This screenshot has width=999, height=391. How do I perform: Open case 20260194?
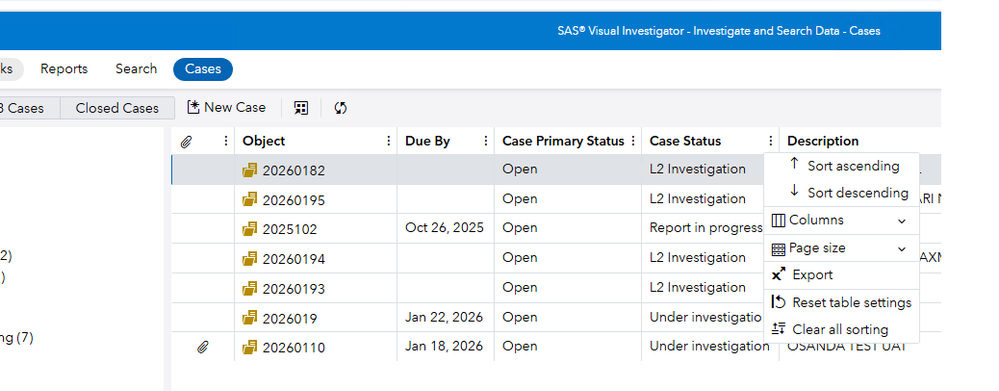[293, 259]
